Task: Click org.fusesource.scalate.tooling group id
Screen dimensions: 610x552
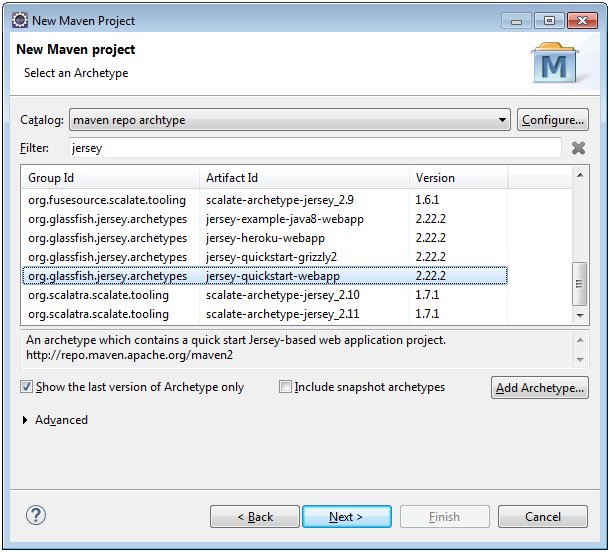Action: [107, 200]
